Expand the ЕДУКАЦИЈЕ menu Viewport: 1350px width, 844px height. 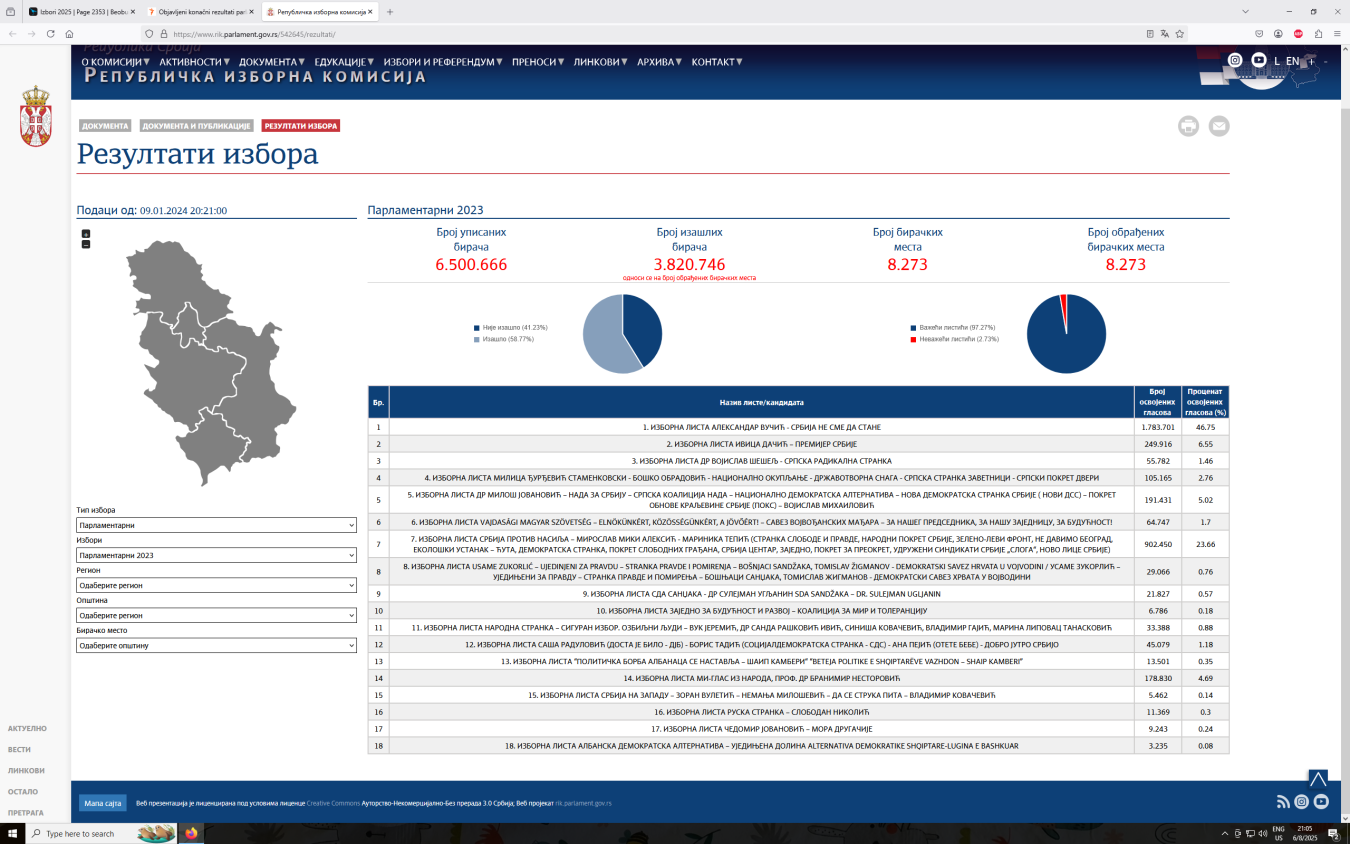(344, 61)
